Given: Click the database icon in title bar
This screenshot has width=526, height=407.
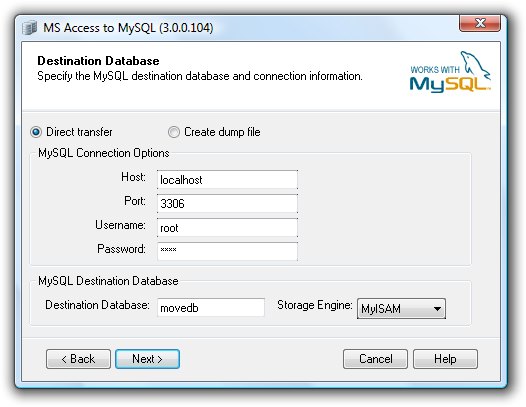Looking at the screenshot, I should 30,28.
